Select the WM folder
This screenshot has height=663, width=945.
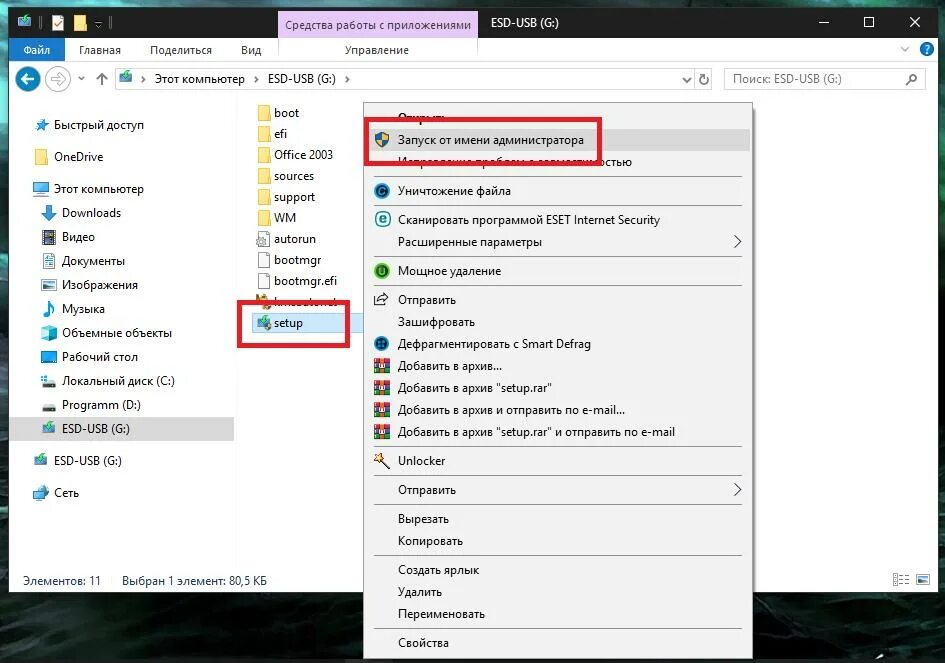click(284, 218)
